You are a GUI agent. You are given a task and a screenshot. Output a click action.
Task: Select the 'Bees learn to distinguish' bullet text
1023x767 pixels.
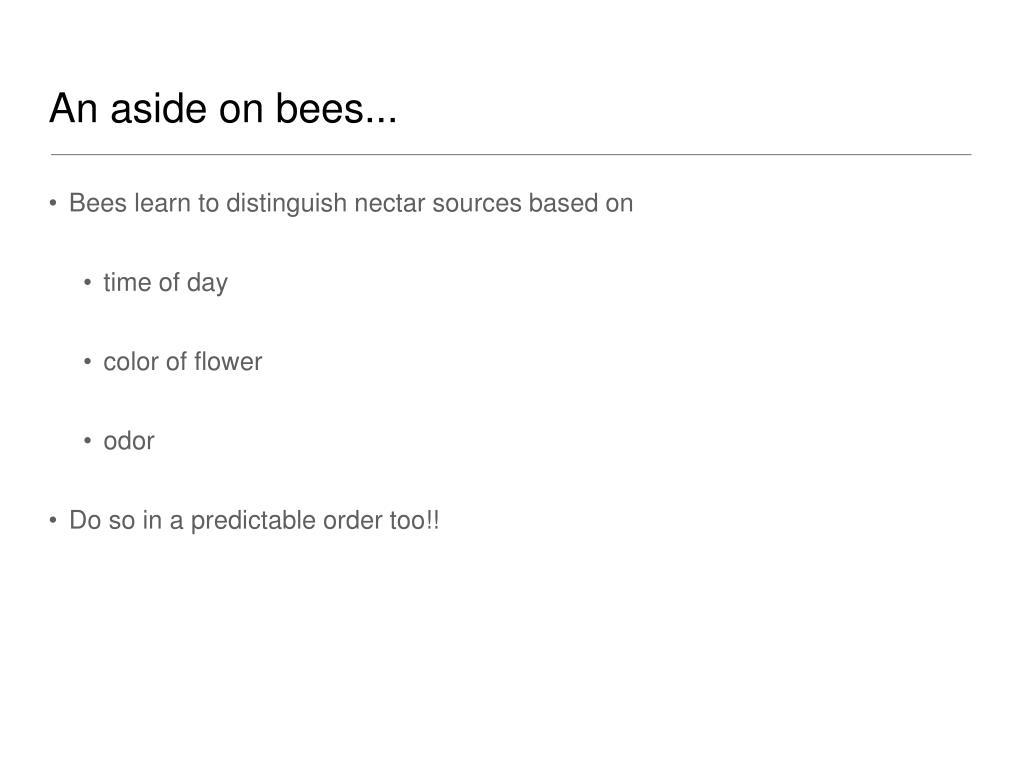tap(351, 203)
